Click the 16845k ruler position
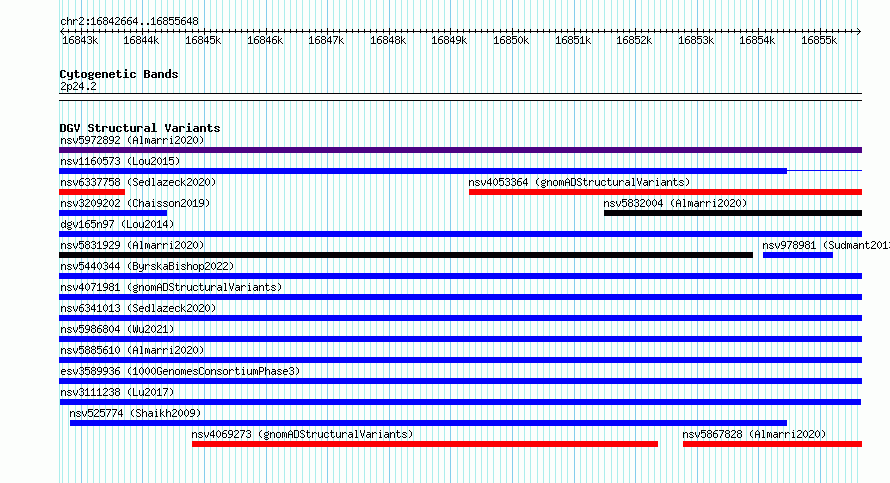This screenshot has height=483, width=890. point(203,40)
